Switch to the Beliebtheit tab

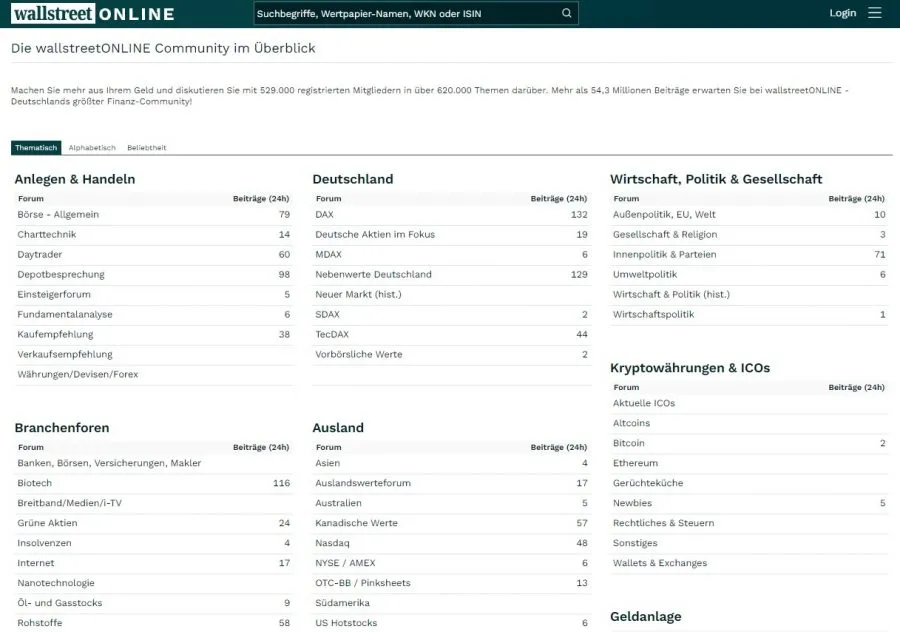pos(146,148)
